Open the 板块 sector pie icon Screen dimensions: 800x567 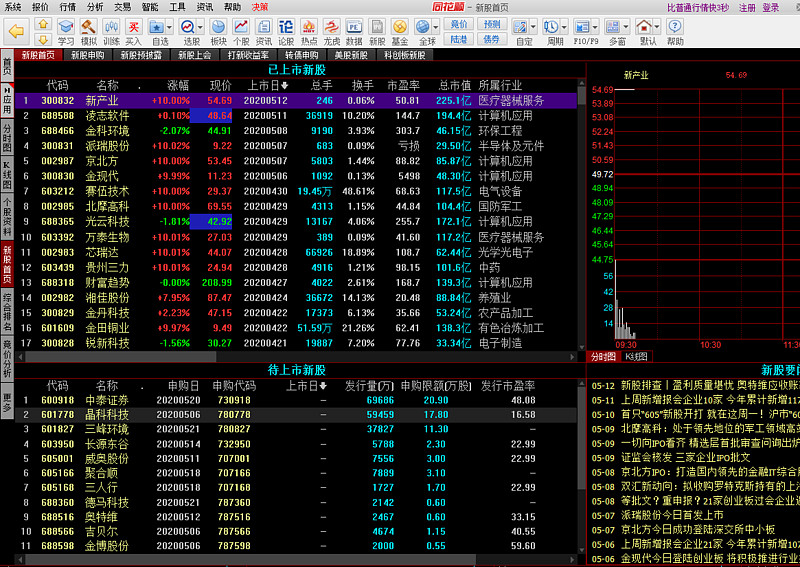coord(218,32)
